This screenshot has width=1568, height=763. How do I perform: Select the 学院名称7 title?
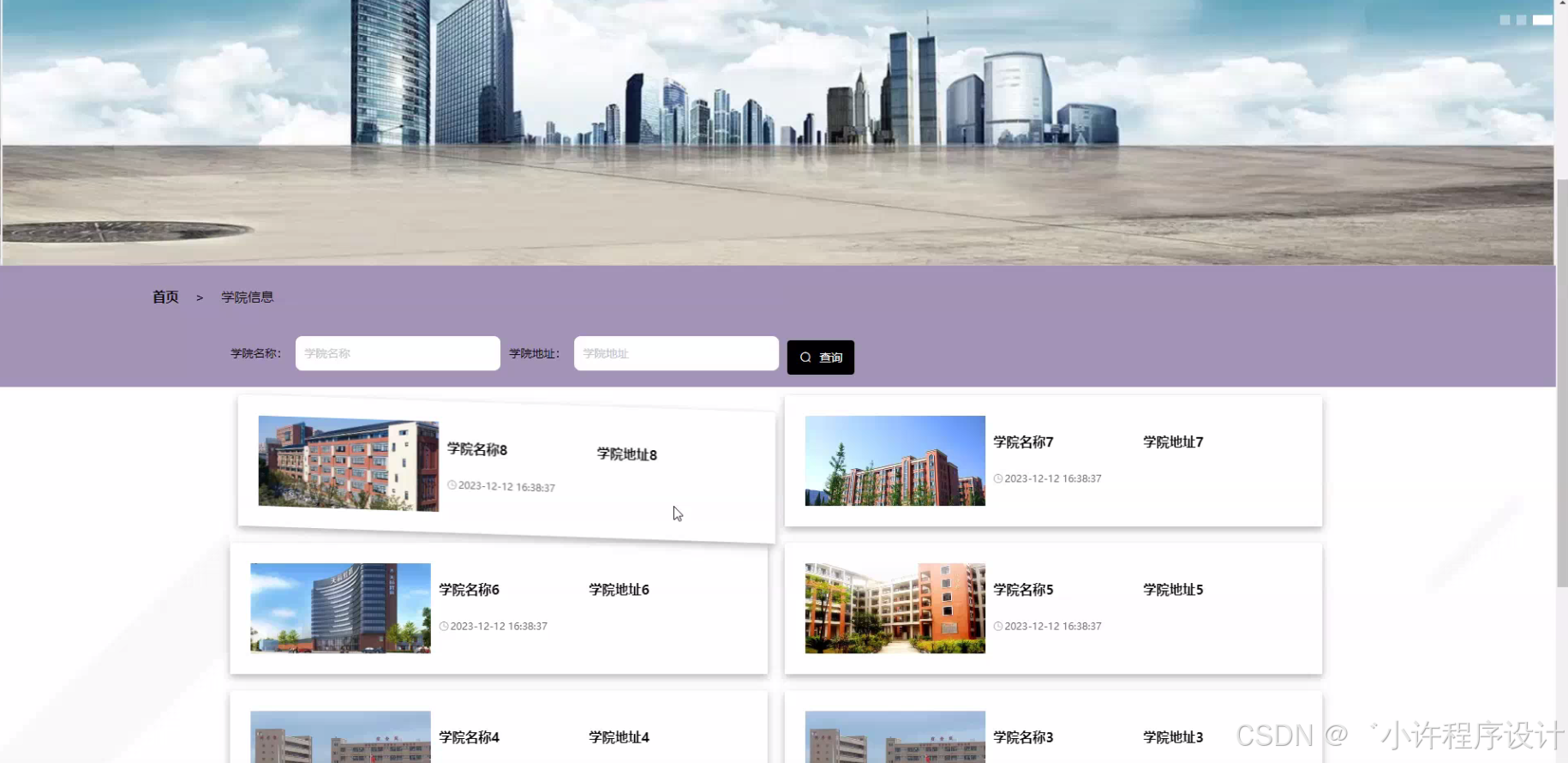coord(1023,442)
